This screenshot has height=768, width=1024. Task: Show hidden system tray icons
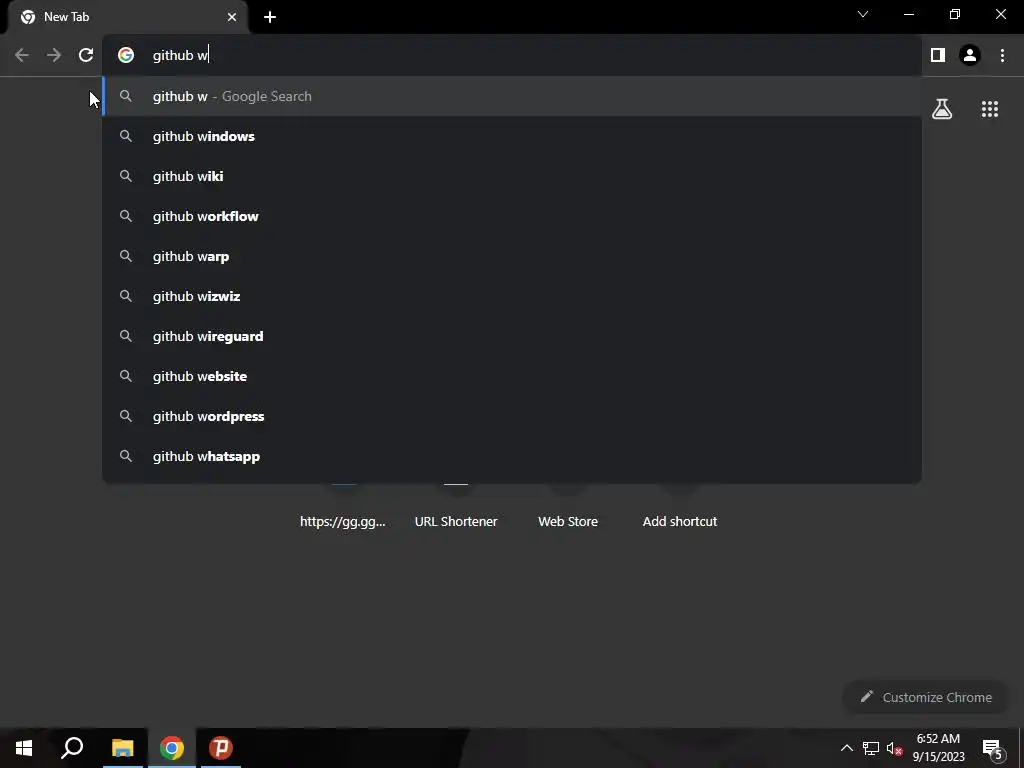[846, 748]
